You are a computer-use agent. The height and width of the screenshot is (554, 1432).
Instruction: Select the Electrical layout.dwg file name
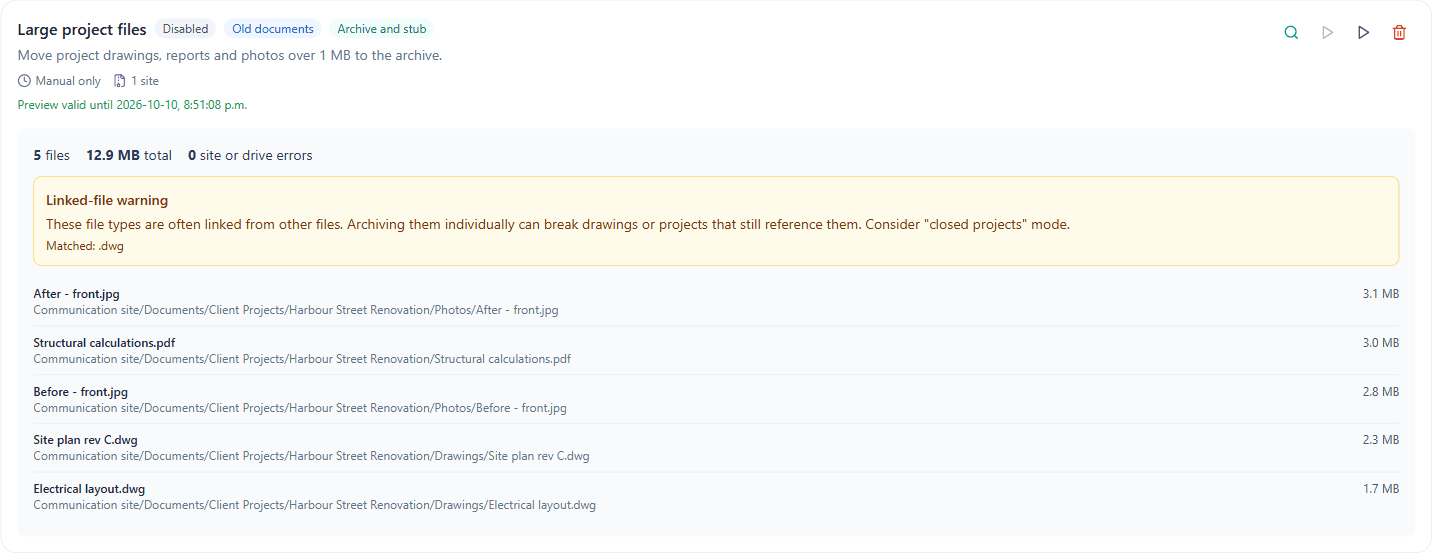[90, 489]
